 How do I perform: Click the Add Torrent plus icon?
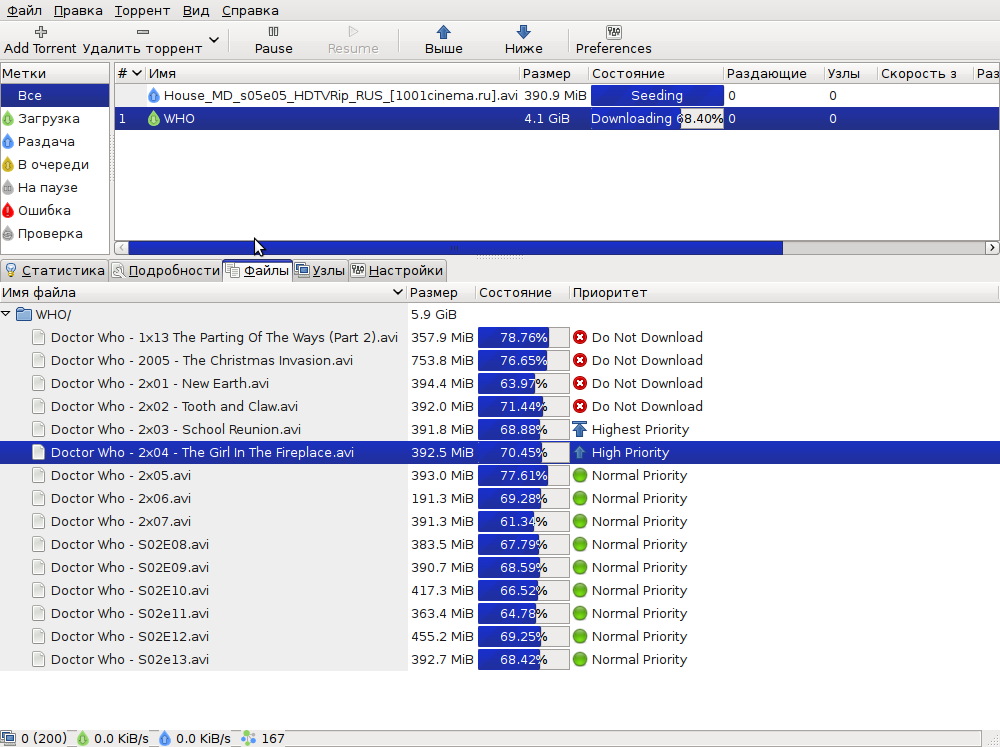41,31
